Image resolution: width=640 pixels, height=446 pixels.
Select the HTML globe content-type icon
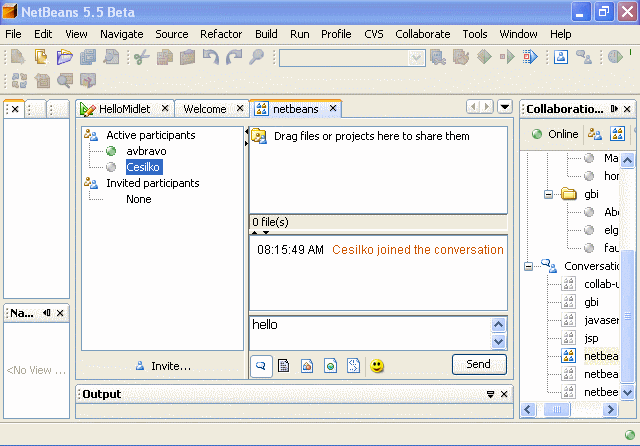[330, 366]
